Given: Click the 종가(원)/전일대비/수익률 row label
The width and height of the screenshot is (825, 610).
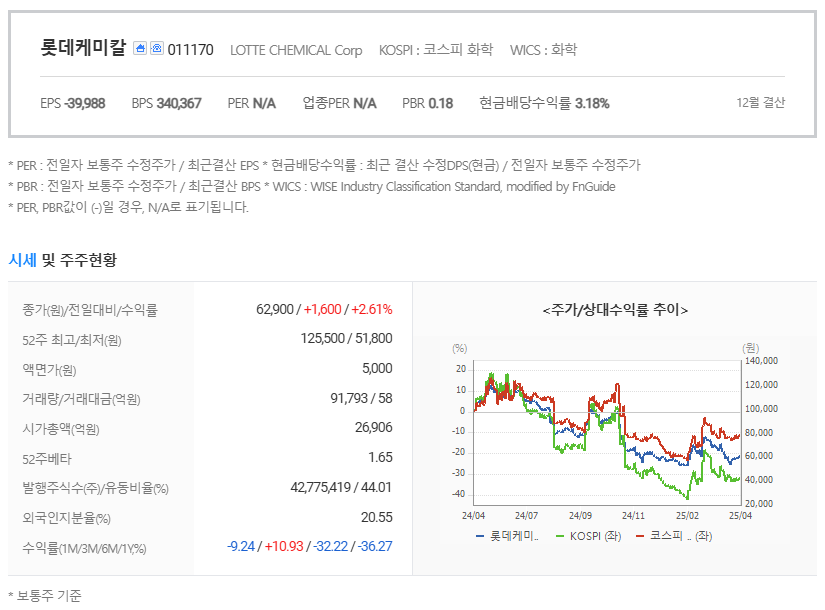Looking at the screenshot, I should [90, 309].
